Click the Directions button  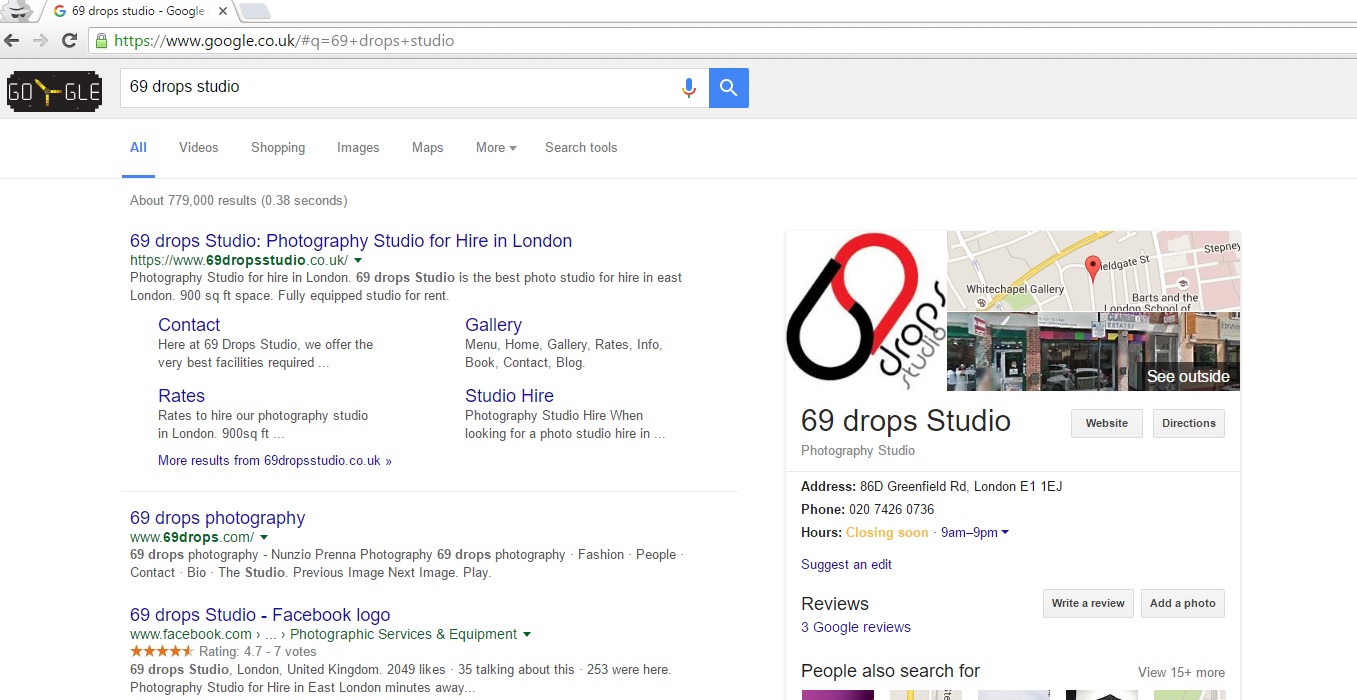click(x=1188, y=423)
